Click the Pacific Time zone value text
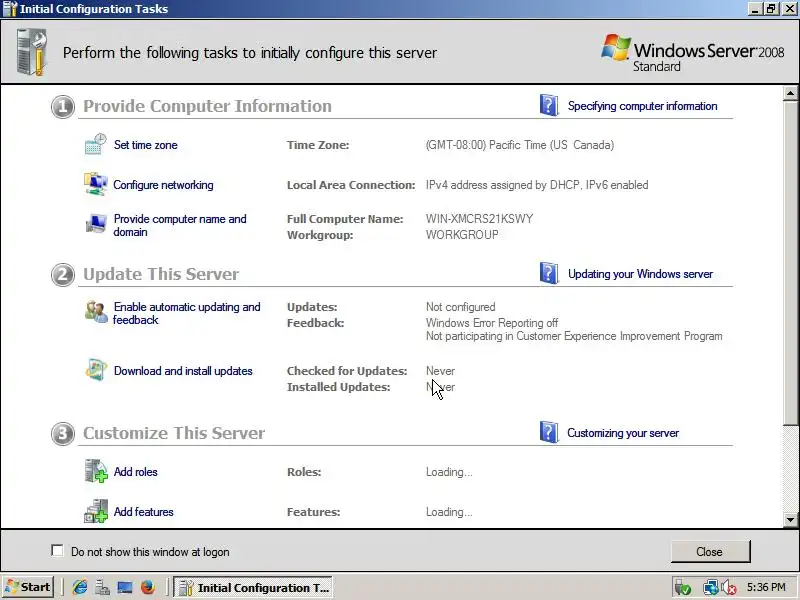Image resolution: width=800 pixels, height=600 pixels. tap(520, 145)
